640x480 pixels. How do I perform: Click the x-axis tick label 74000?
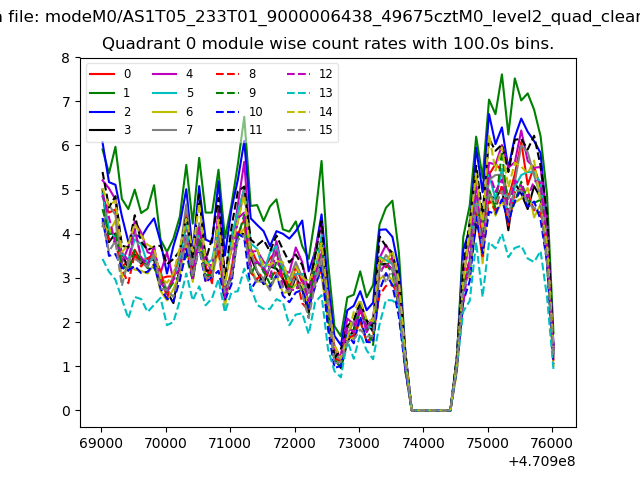click(423, 441)
